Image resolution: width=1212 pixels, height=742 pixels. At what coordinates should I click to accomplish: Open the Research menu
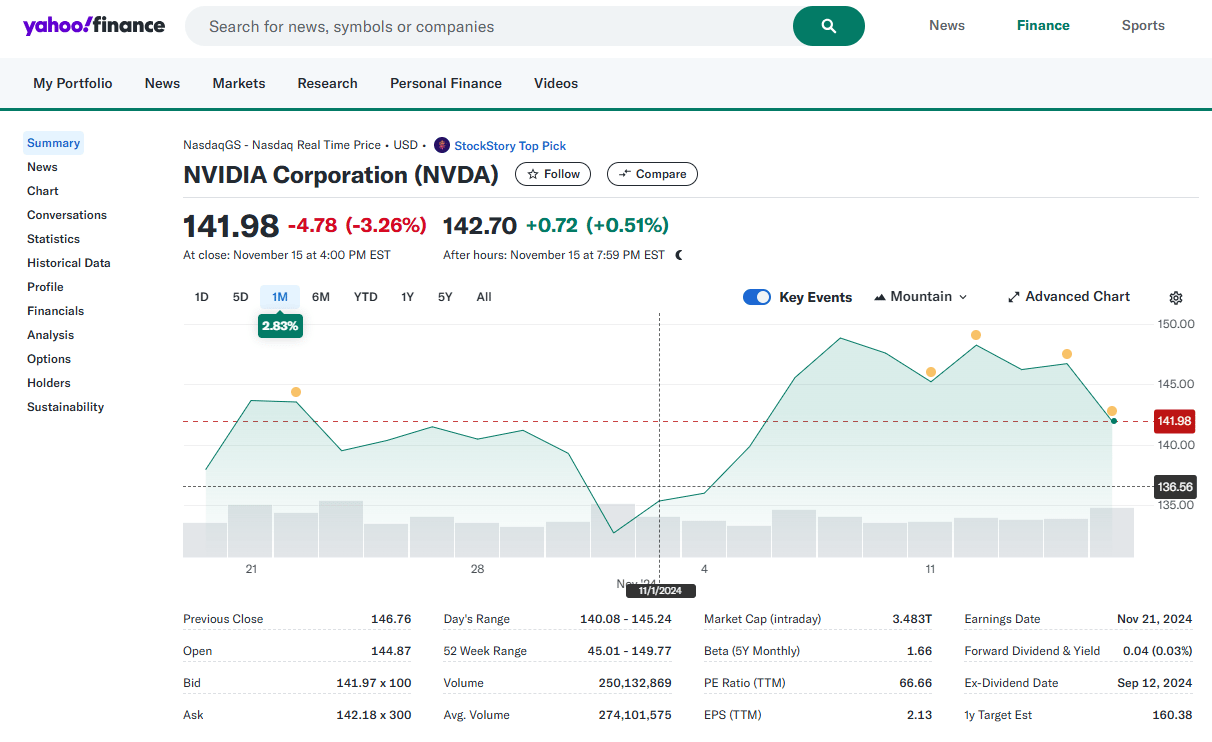[327, 84]
